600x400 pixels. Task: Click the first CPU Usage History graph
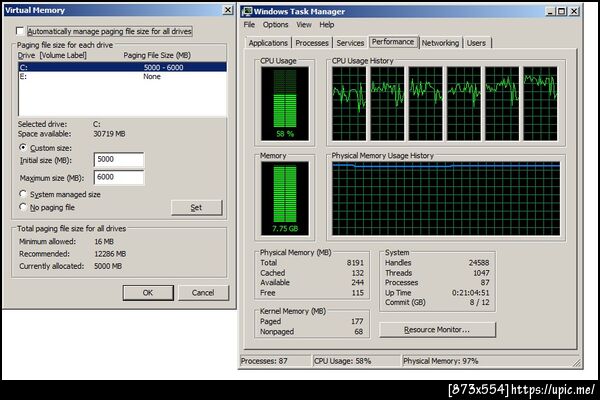pyautogui.click(x=349, y=103)
